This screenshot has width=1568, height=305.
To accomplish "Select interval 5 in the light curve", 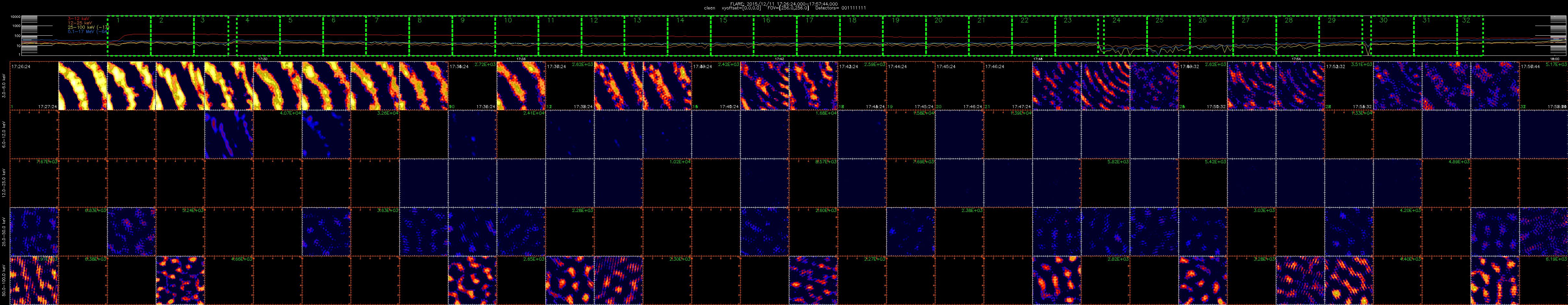I will click(x=290, y=20).
